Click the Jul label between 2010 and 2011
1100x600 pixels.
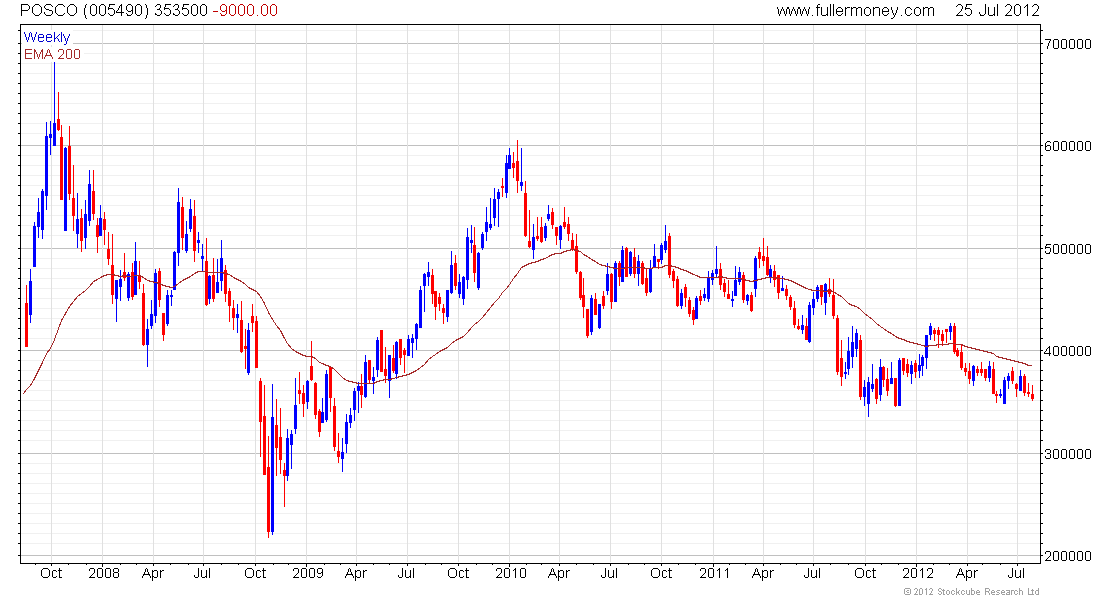[x=609, y=573]
